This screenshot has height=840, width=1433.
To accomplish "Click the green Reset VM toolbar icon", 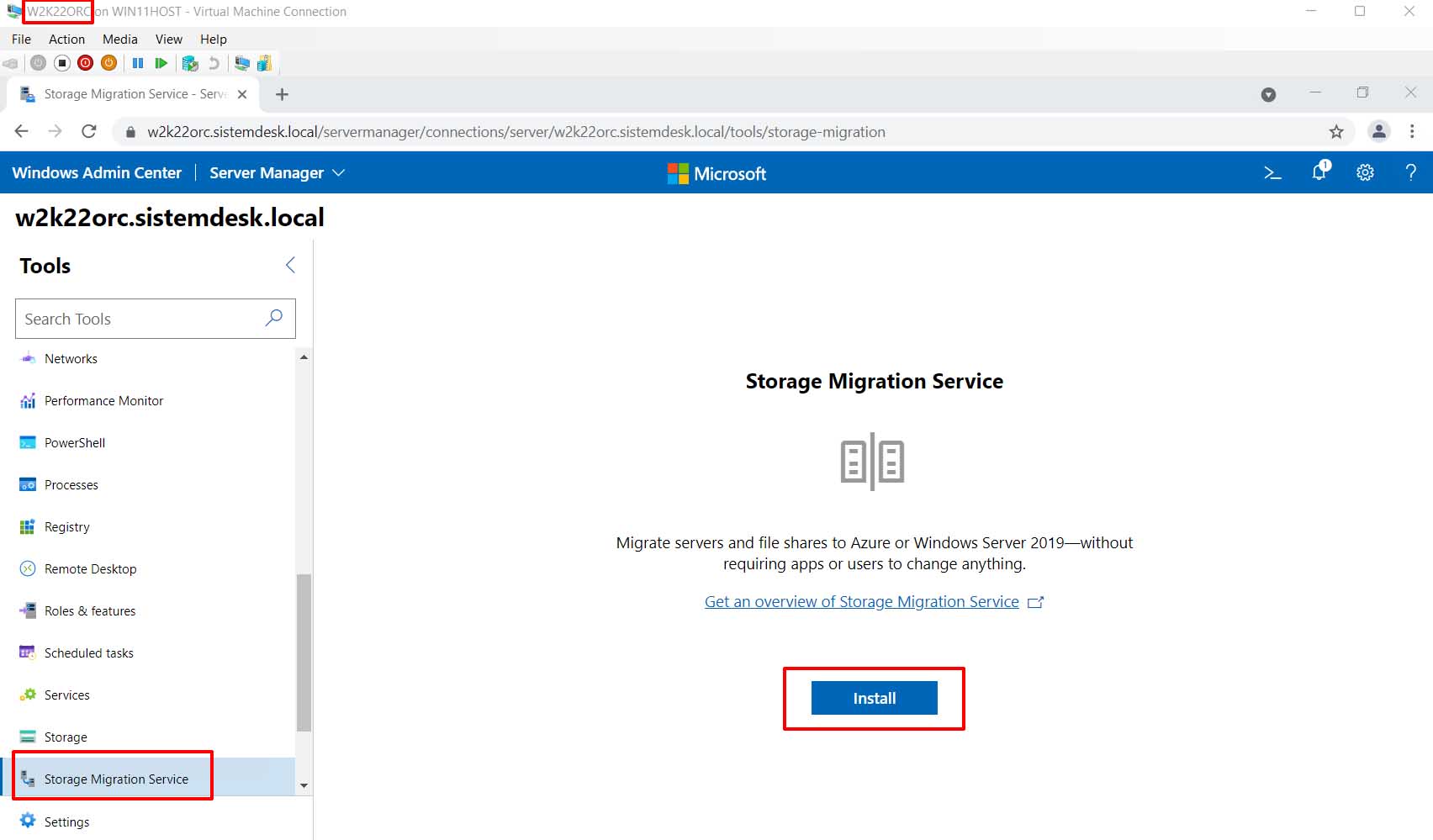I will coord(161,63).
